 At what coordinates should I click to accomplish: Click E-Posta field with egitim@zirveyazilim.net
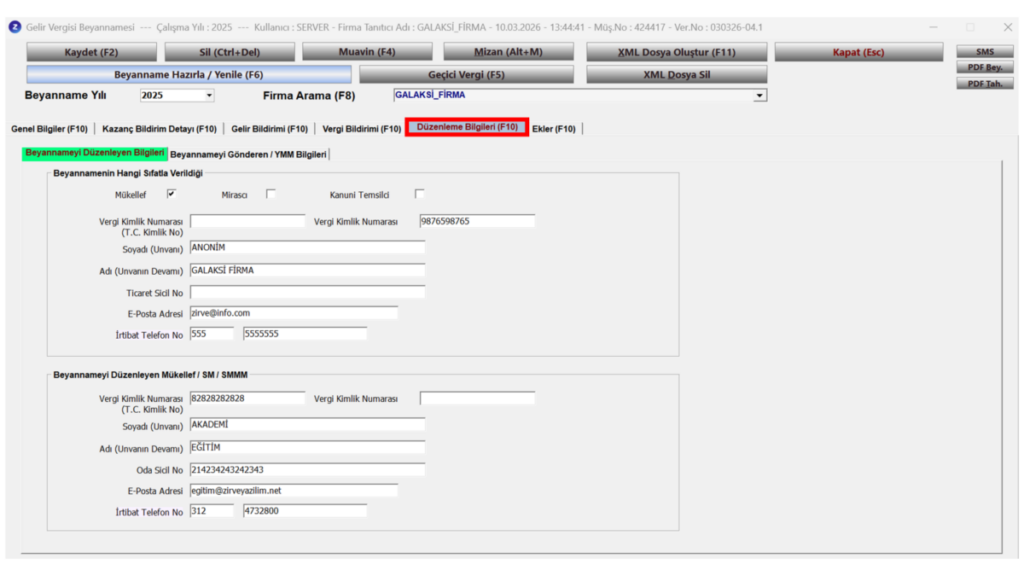294,490
